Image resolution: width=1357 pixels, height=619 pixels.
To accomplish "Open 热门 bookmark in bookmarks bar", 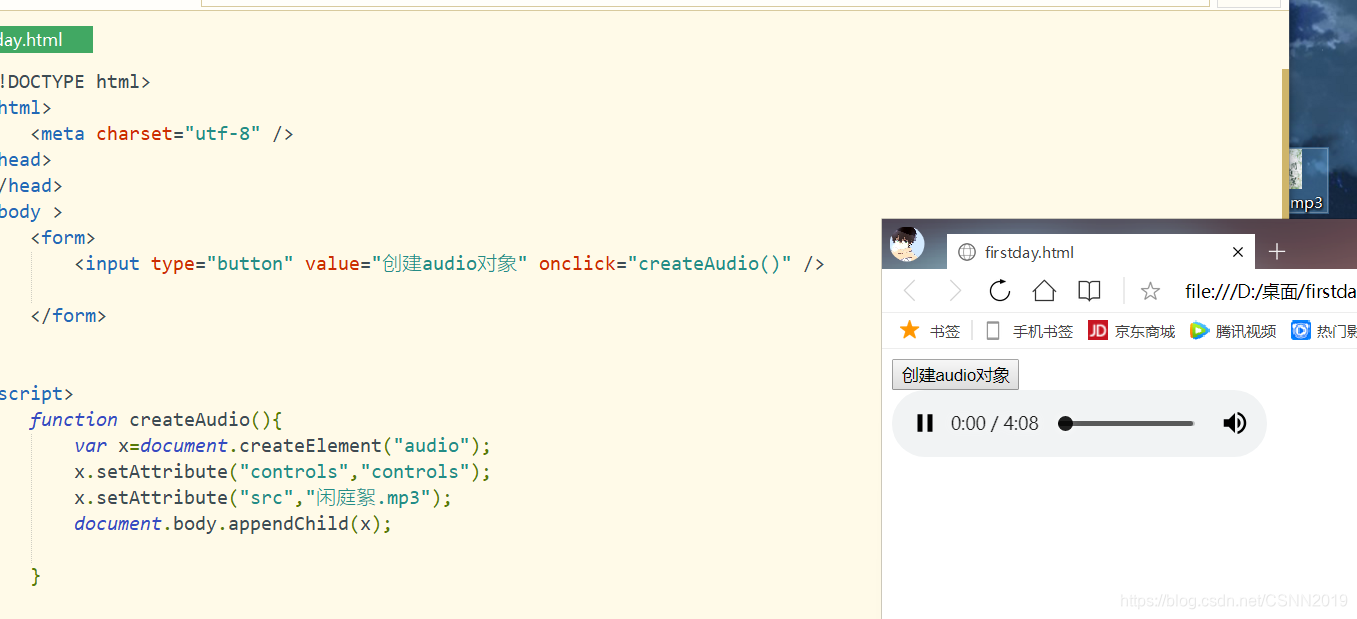I will click(x=1323, y=331).
